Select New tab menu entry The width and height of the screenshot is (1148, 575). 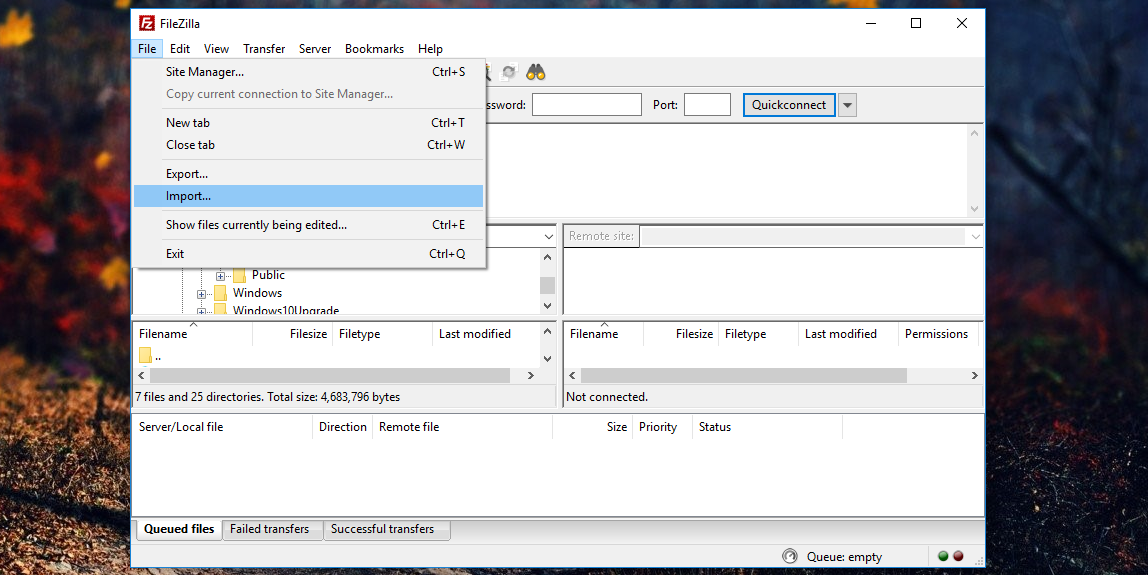click(308, 123)
